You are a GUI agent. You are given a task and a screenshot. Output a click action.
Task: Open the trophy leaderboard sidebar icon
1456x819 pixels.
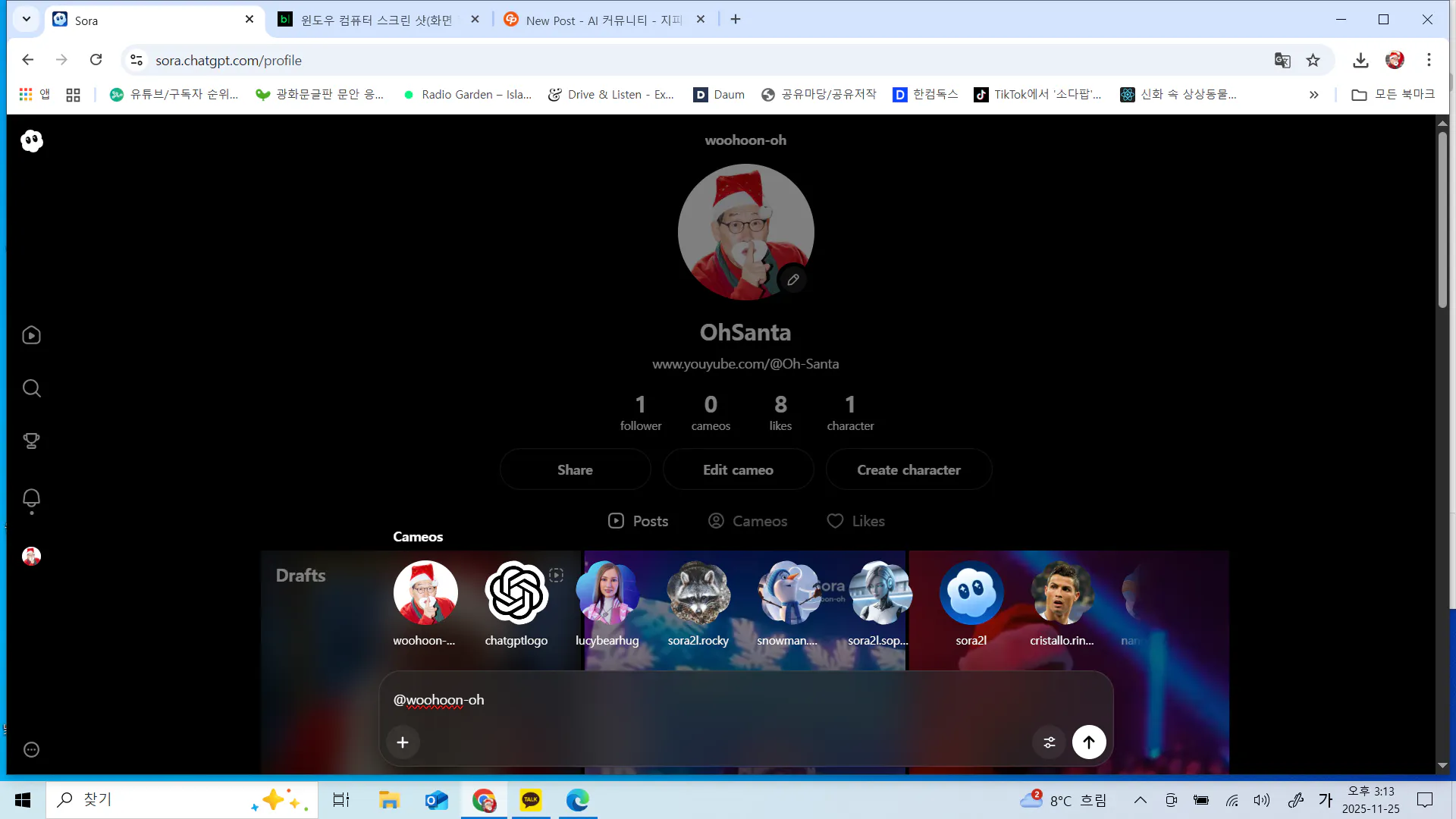click(31, 441)
